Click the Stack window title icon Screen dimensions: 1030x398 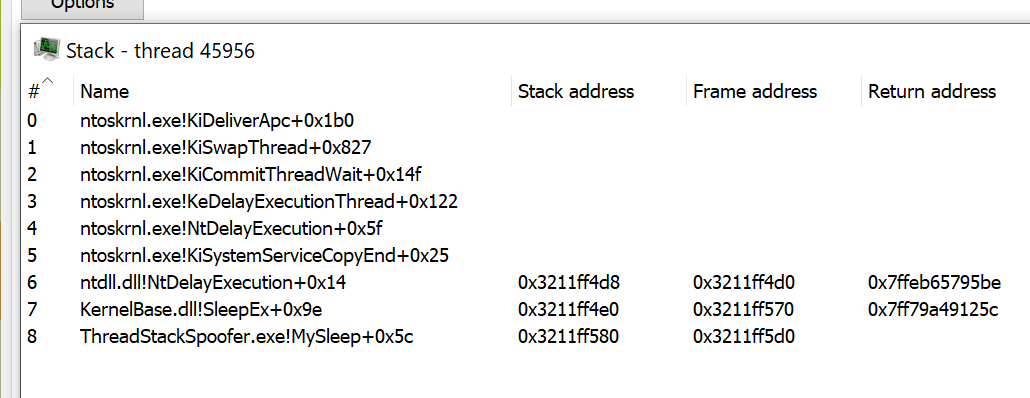pos(46,50)
